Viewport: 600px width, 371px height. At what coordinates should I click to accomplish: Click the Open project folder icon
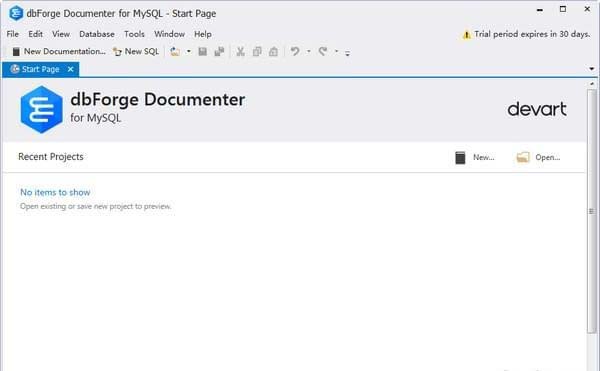point(523,157)
